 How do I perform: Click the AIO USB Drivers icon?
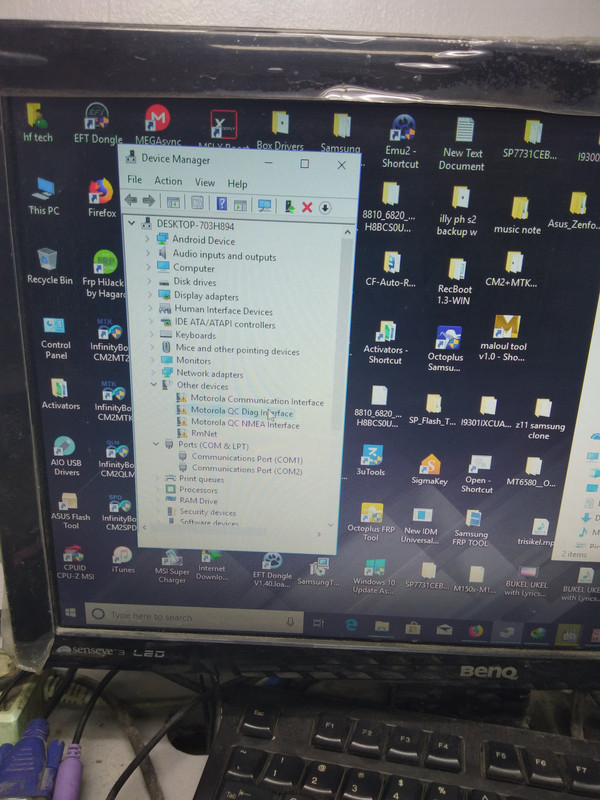tap(66, 456)
